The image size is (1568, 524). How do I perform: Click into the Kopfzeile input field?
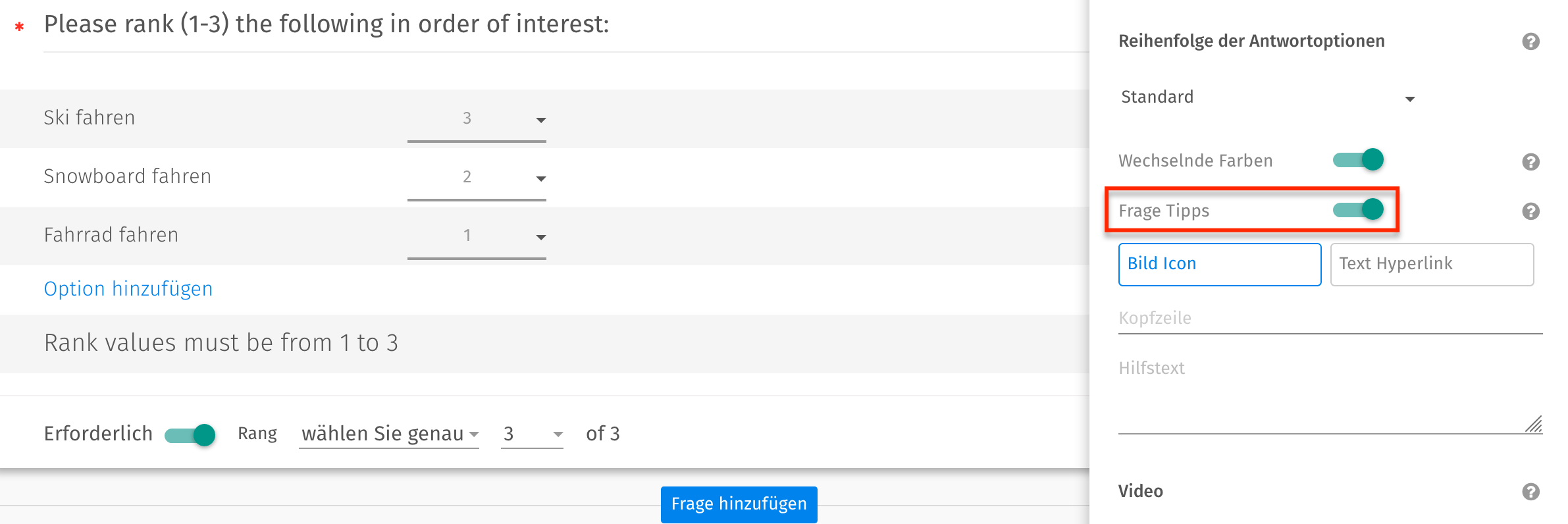[1330, 318]
